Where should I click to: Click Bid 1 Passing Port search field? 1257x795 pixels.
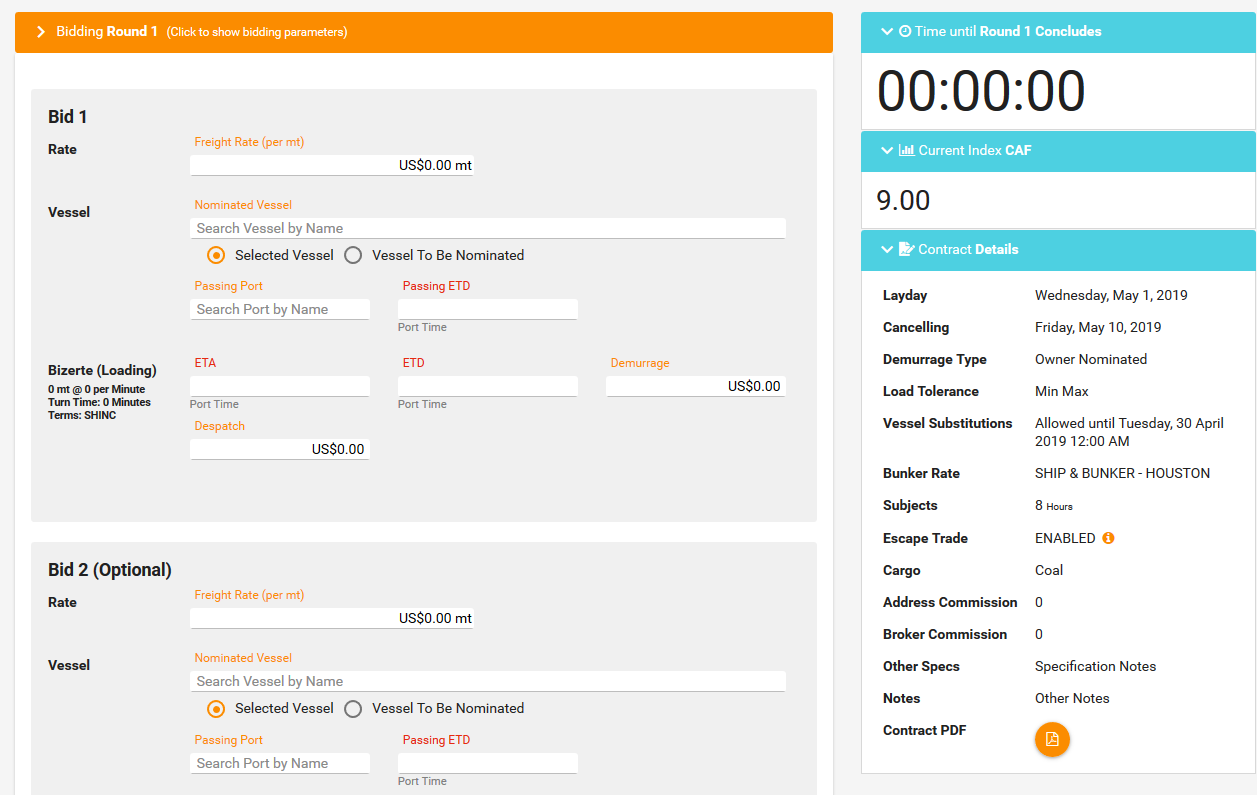click(x=279, y=309)
